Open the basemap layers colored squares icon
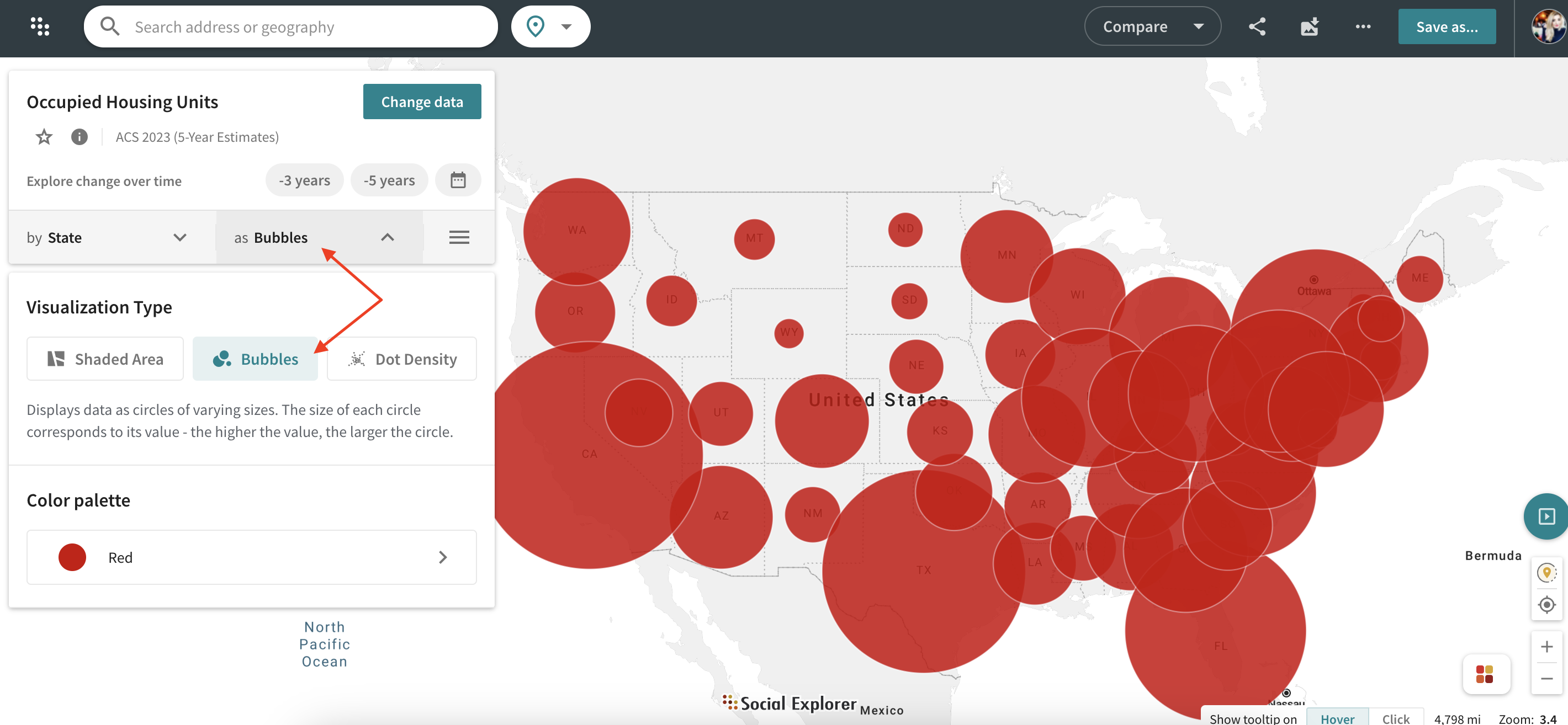The width and height of the screenshot is (1568, 725). click(x=1485, y=674)
